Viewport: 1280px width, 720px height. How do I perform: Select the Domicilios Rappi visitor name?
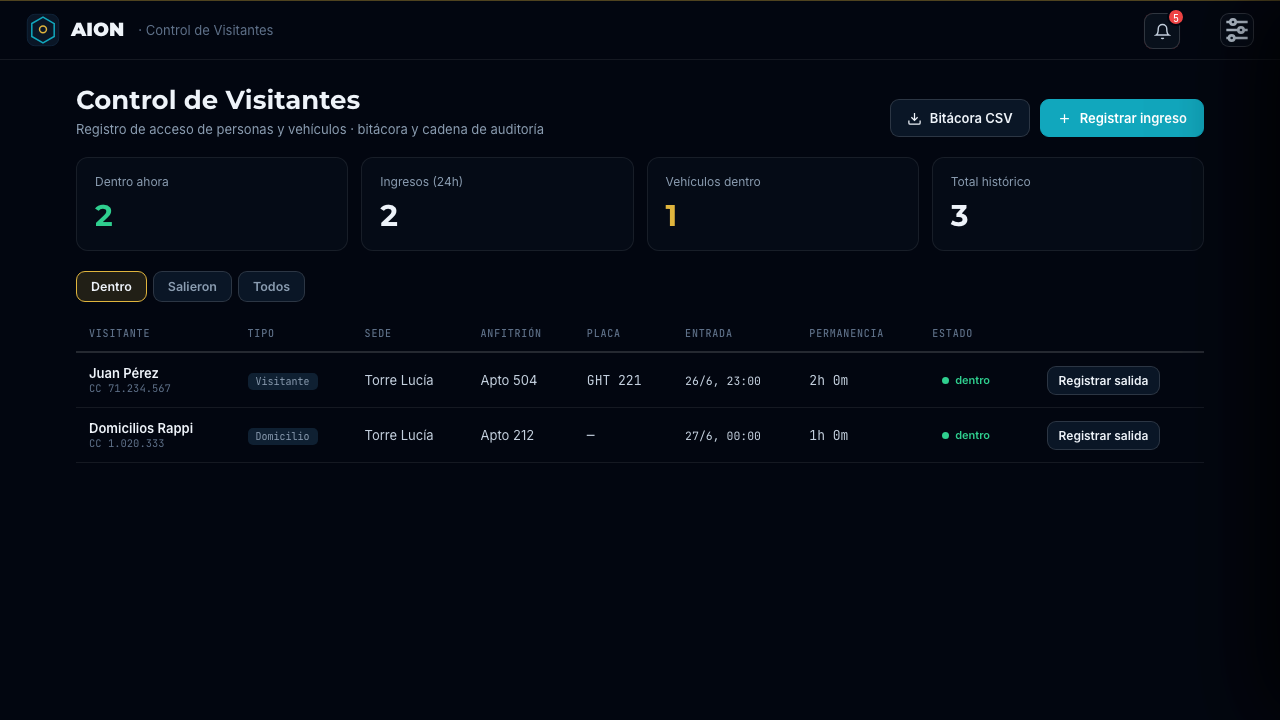(141, 428)
